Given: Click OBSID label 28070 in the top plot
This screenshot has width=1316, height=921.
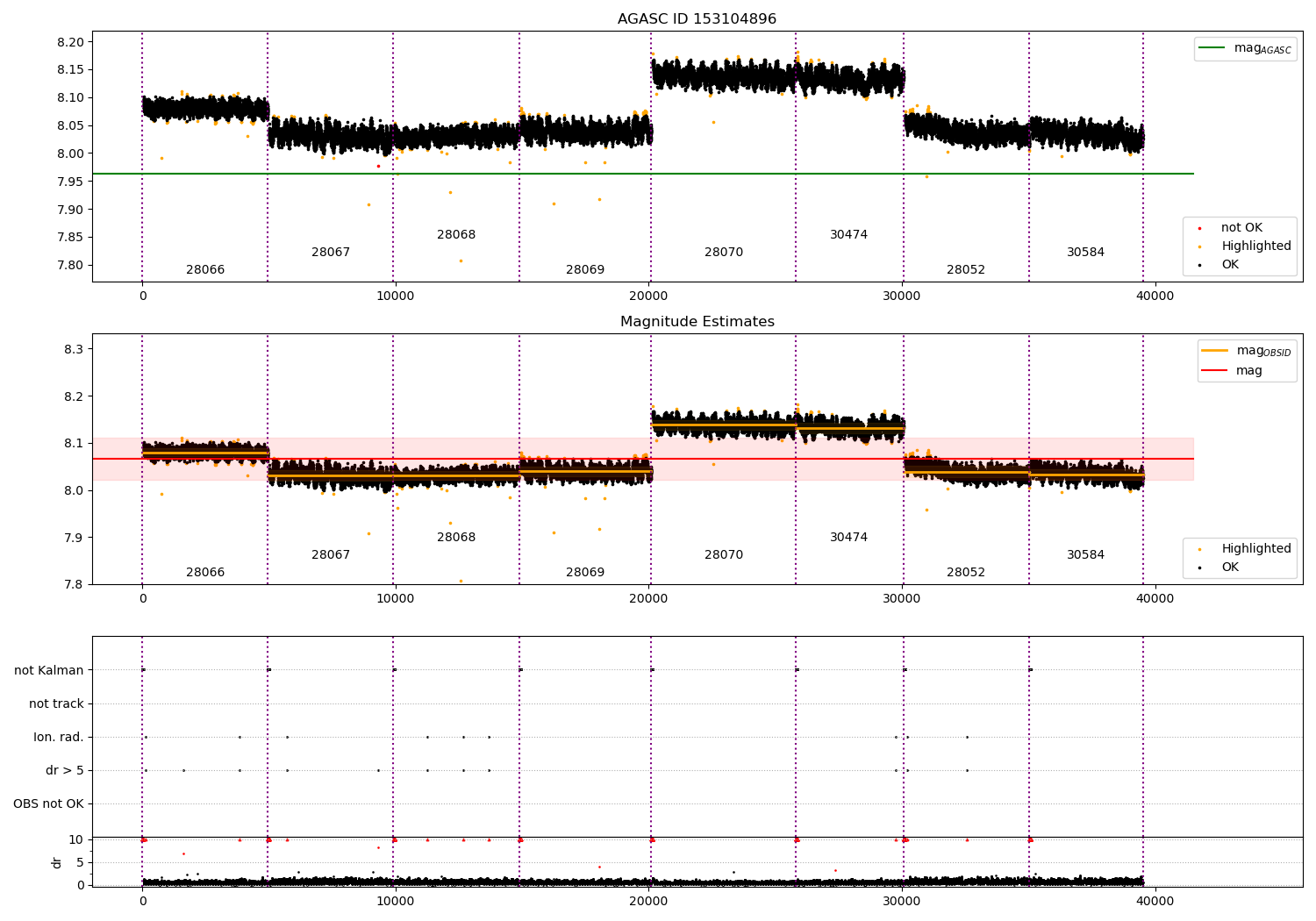Looking at the screenshot, I should point(724,253).
